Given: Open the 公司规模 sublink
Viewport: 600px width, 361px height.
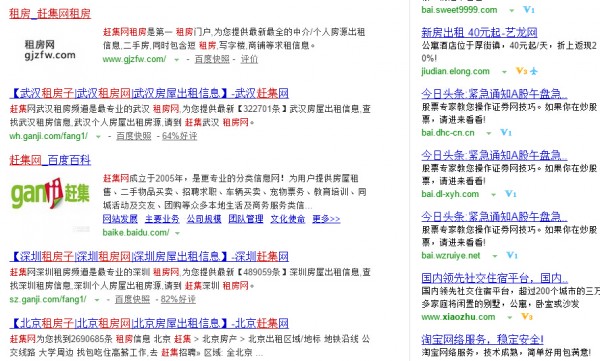Looking at the screenshot, I should tap(204, 219).
